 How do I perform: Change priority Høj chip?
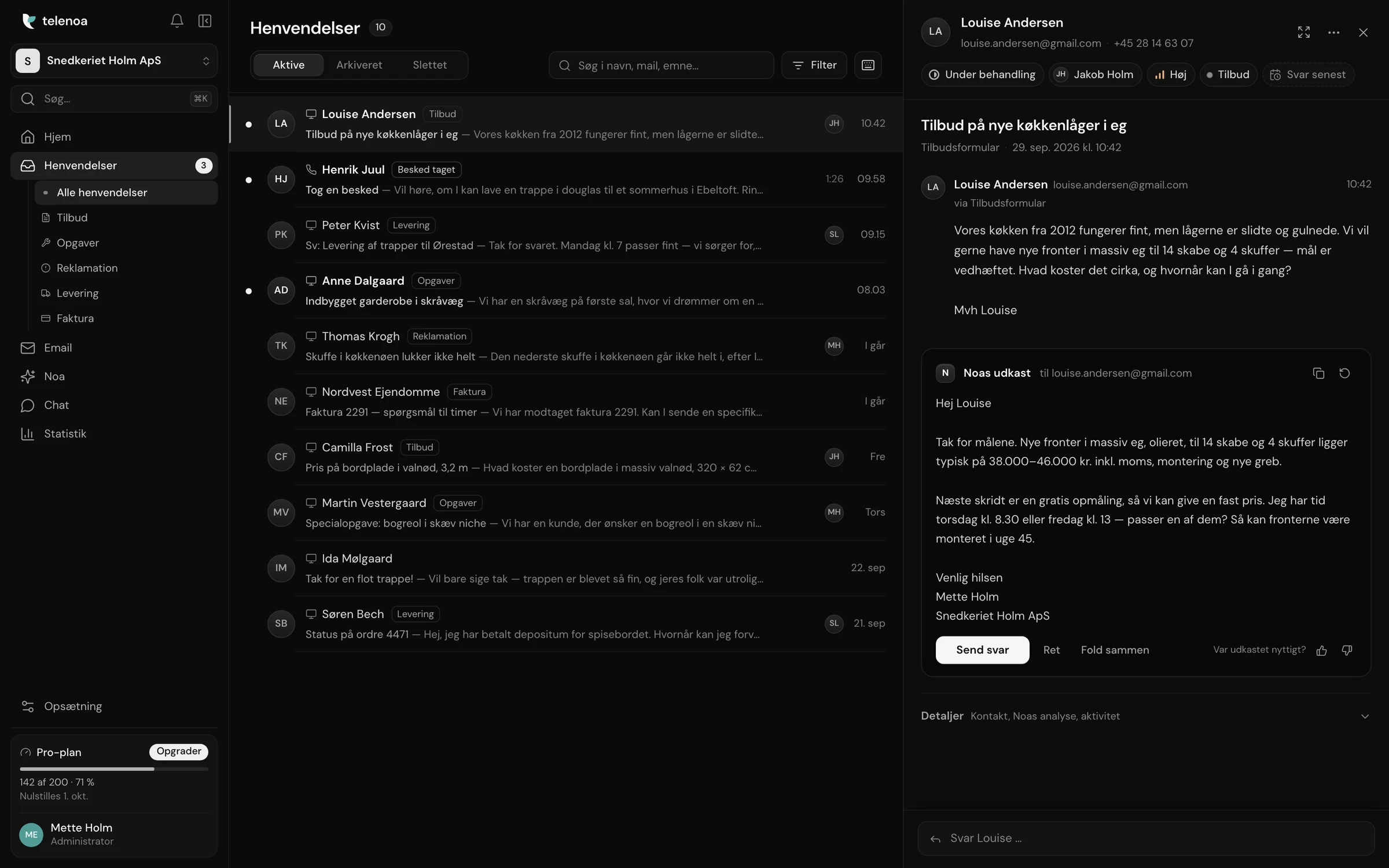point(1171,75)
